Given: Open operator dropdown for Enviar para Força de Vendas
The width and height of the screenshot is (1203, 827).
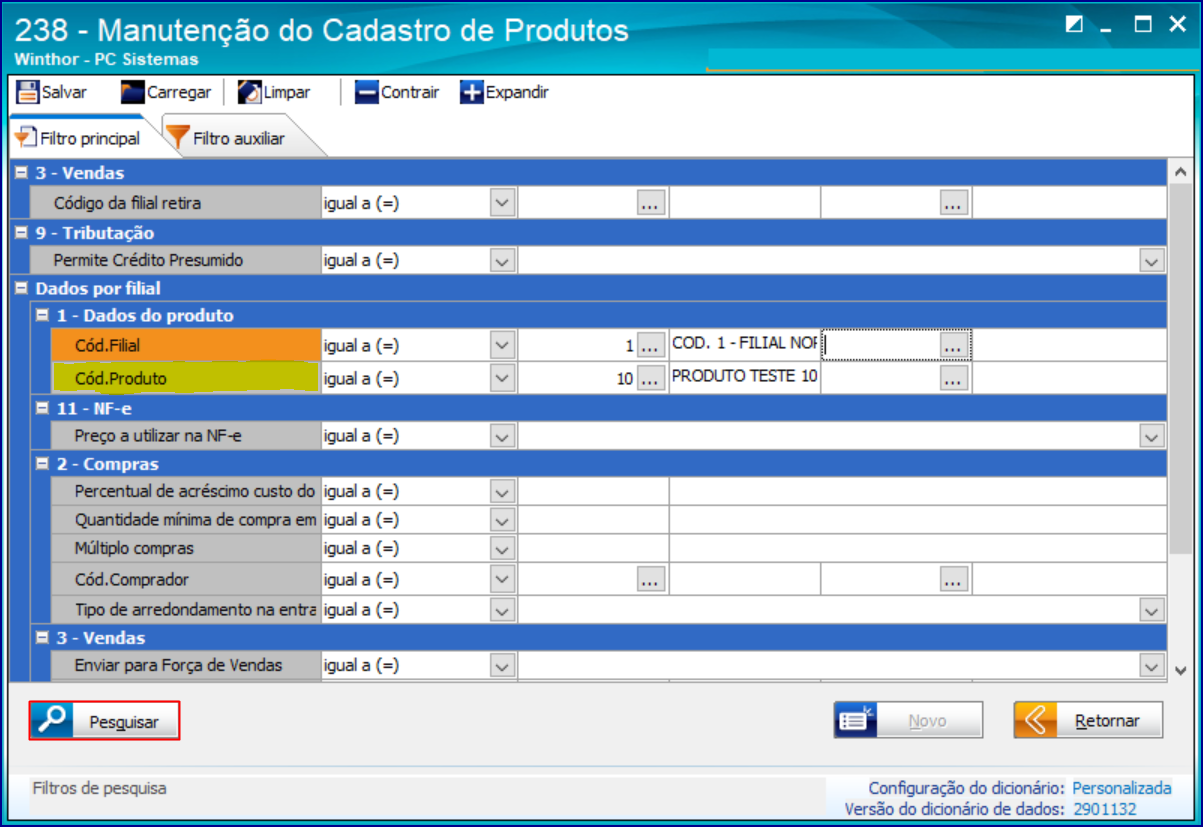Looking at the screenshot, I should tap(502, 665).
